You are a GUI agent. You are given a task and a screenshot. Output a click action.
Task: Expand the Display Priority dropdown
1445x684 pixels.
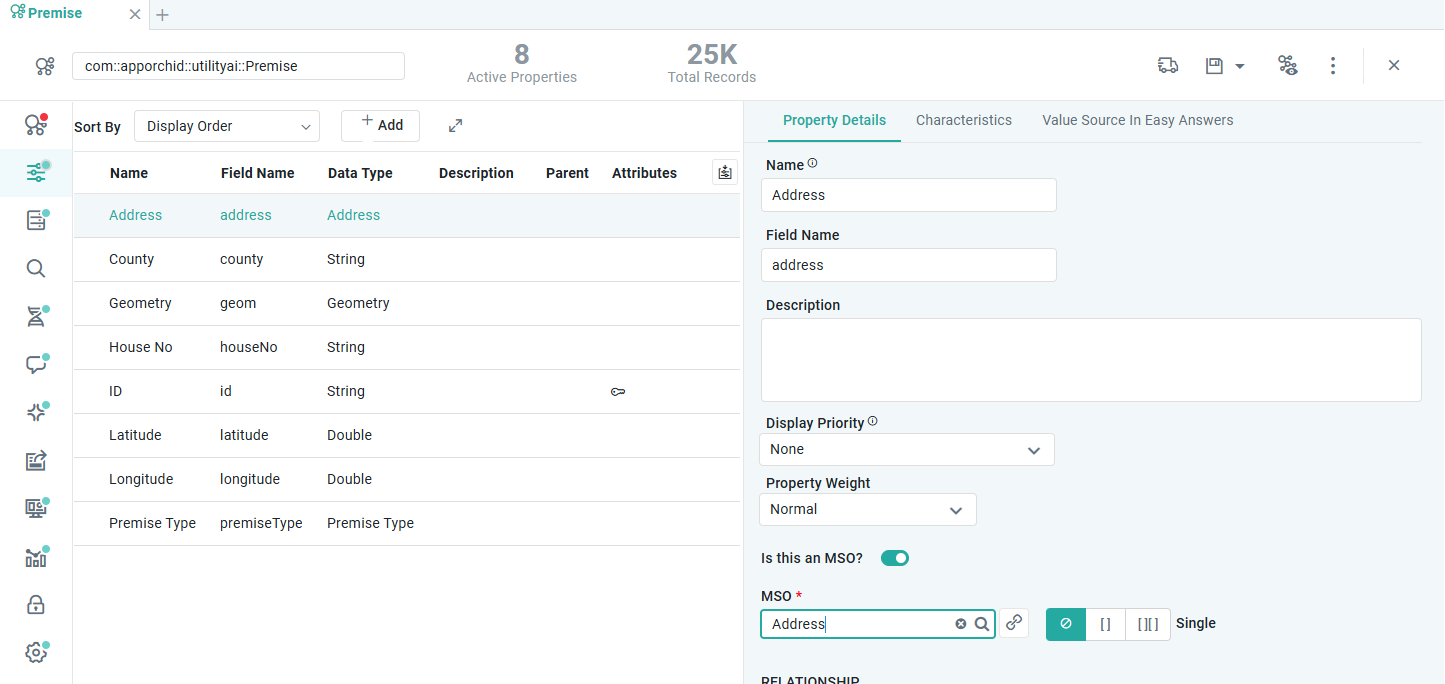point(907,450)
